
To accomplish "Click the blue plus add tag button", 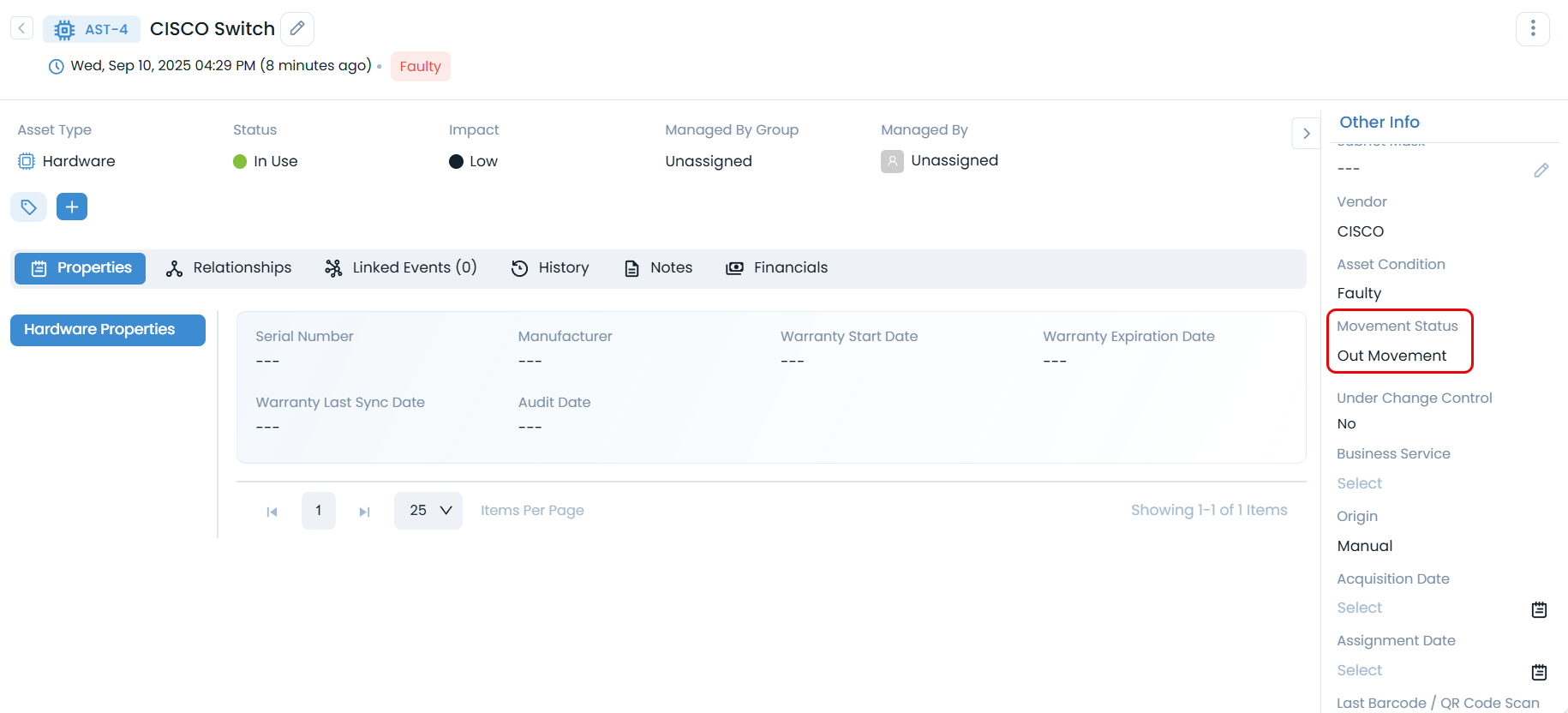I will click(x=72, y=207).
